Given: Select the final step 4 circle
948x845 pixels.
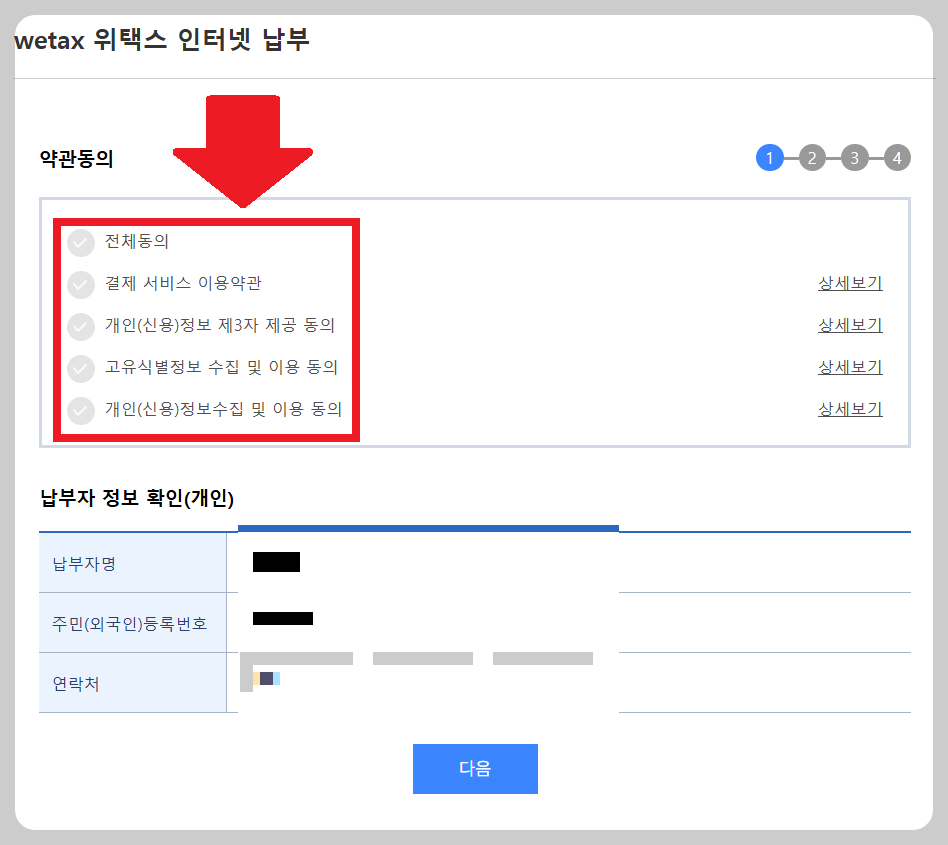Looking at the screenshot, I should [898, 157].
